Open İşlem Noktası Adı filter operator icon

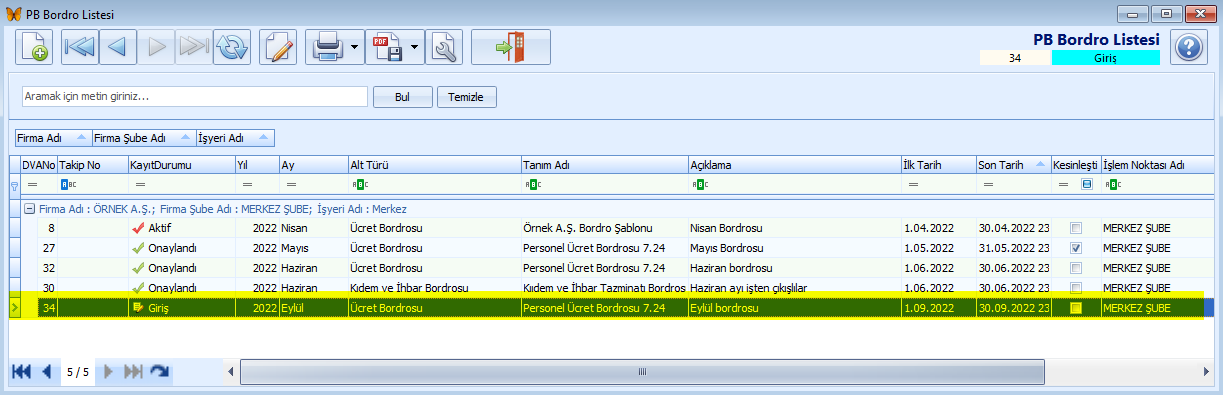(1112, 185)
